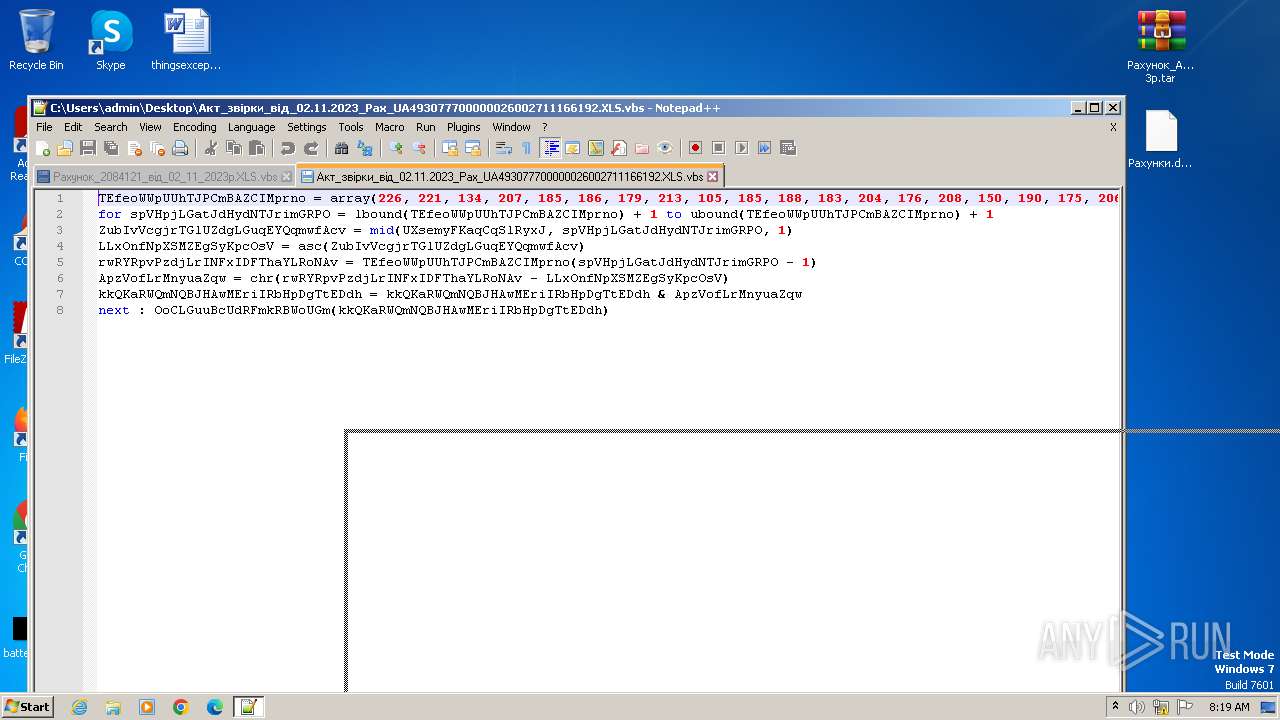Open the Macro menu
The height and width of the screenshot is (720, 1280).
(390, 127)
